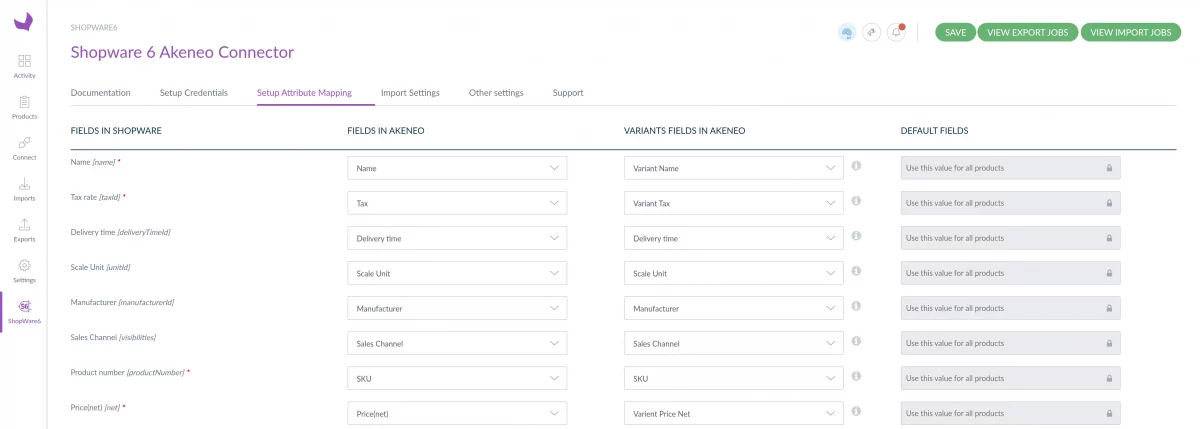
Task: Click default value field for Name
Action: pyautogui.click(x=1011, y=168)
